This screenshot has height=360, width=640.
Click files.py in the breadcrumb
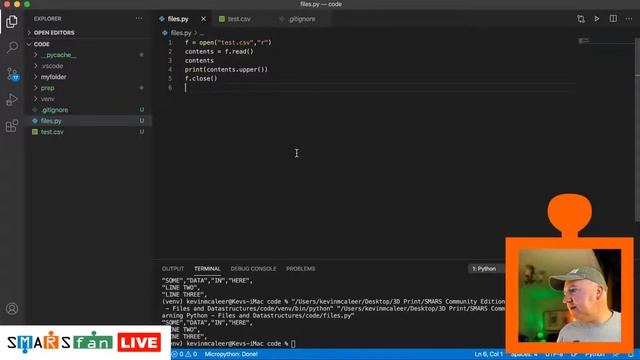[x=181, y=33]
